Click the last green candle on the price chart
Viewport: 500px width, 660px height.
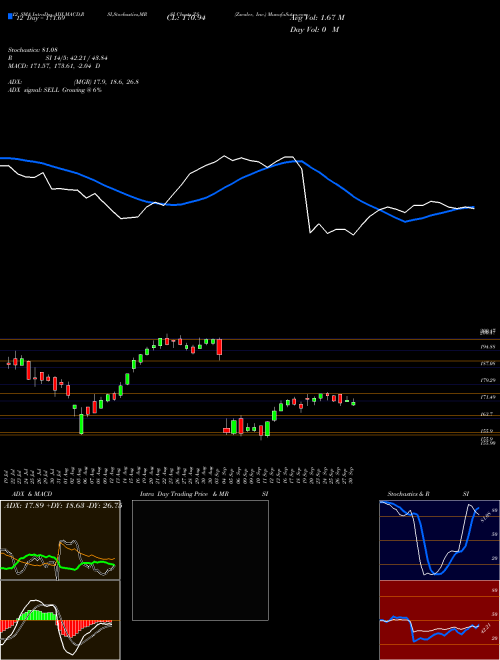click(353, 403)
